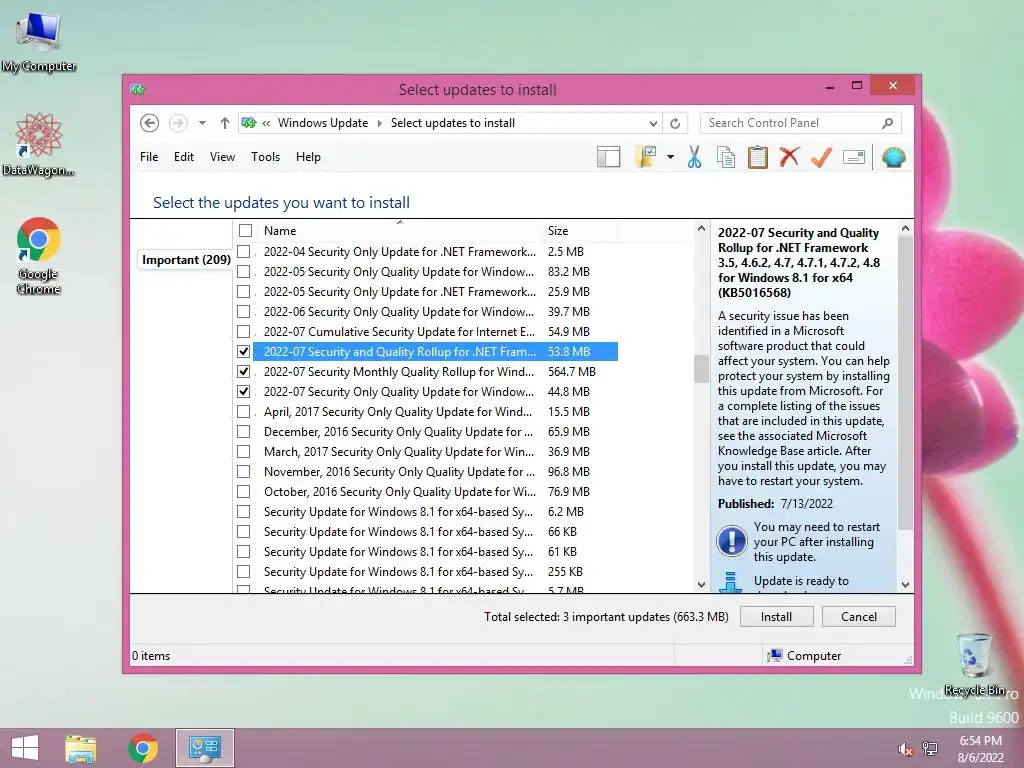This screenshot has height=768, width=1024.
Task: Uncheck 2022-07 Security and Quality Rollup .NET
Action: coord(244,351)
